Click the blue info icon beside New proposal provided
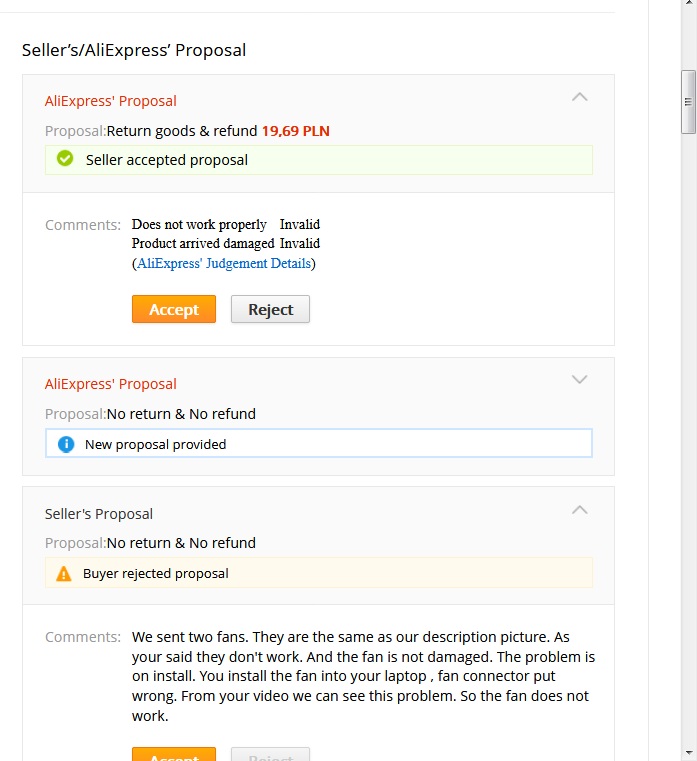 [x=66, y=444]
